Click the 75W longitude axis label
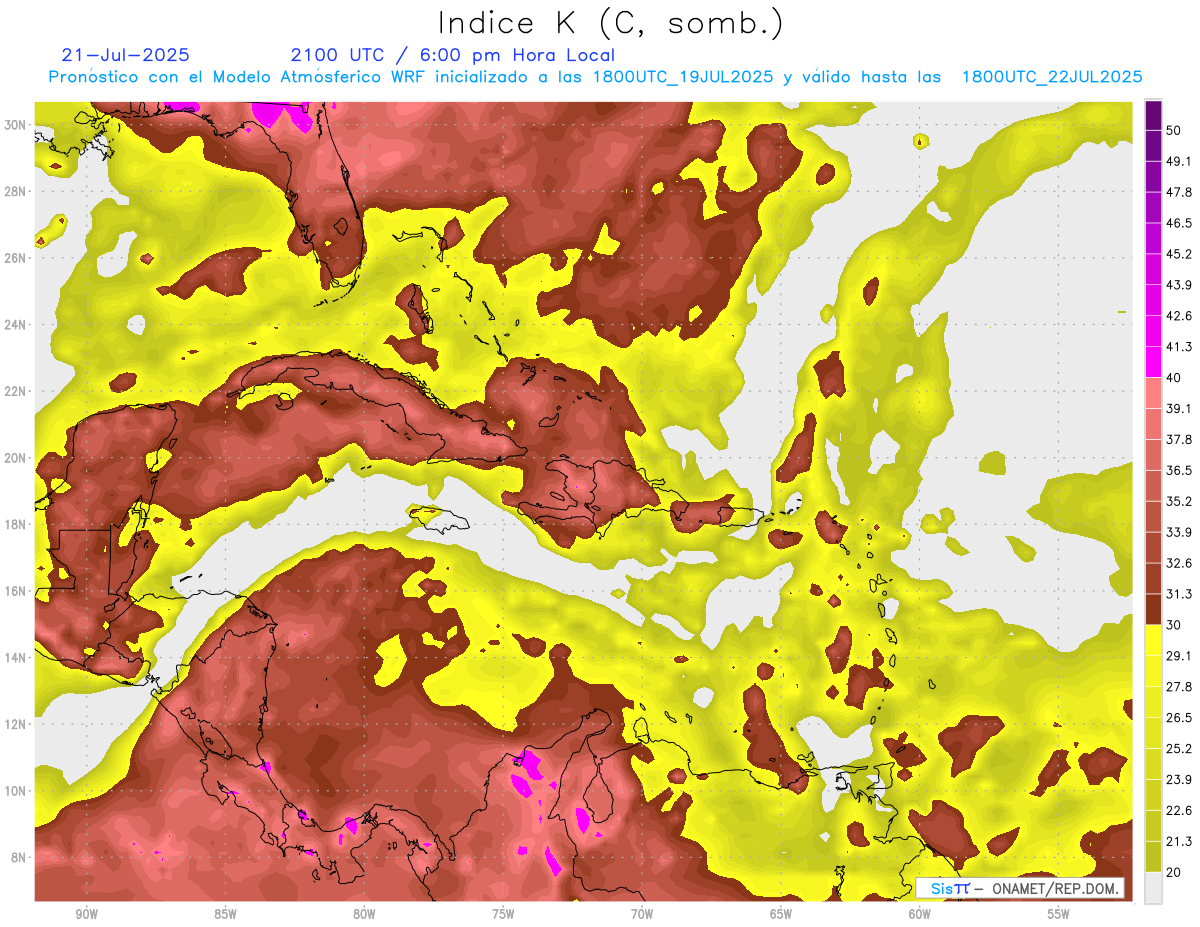Viewport: 1200px width, 927px height. 503,914
